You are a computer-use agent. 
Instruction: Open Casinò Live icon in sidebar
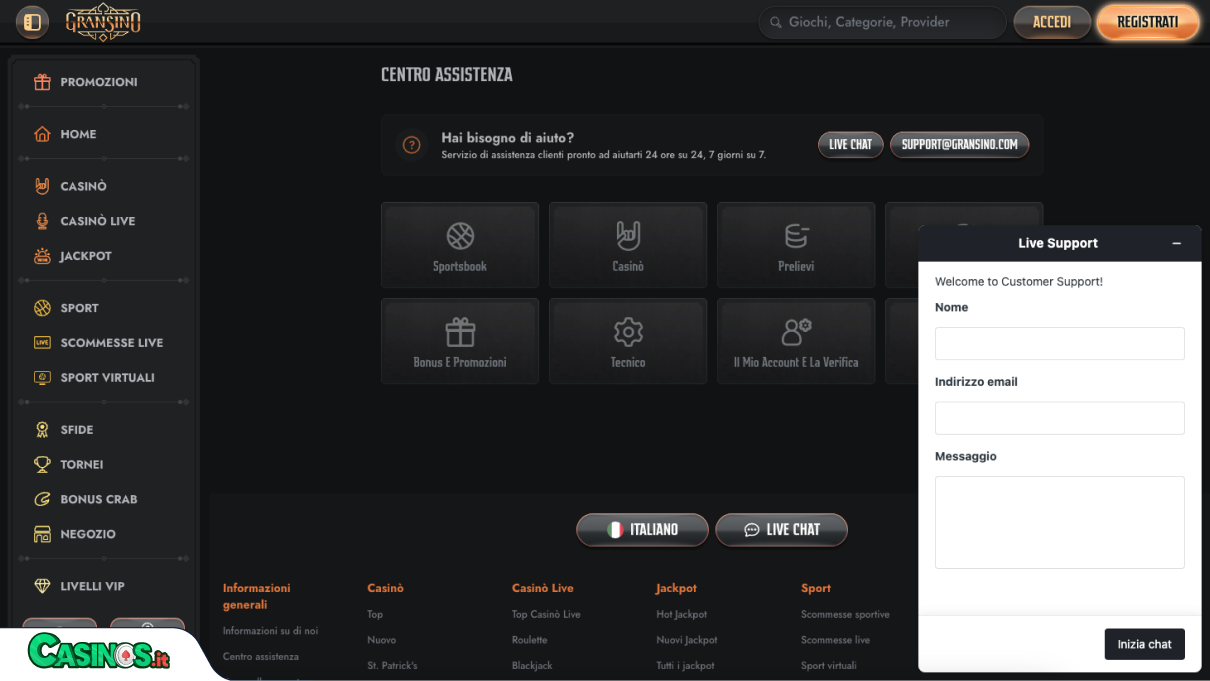click(x=42, y=221)
